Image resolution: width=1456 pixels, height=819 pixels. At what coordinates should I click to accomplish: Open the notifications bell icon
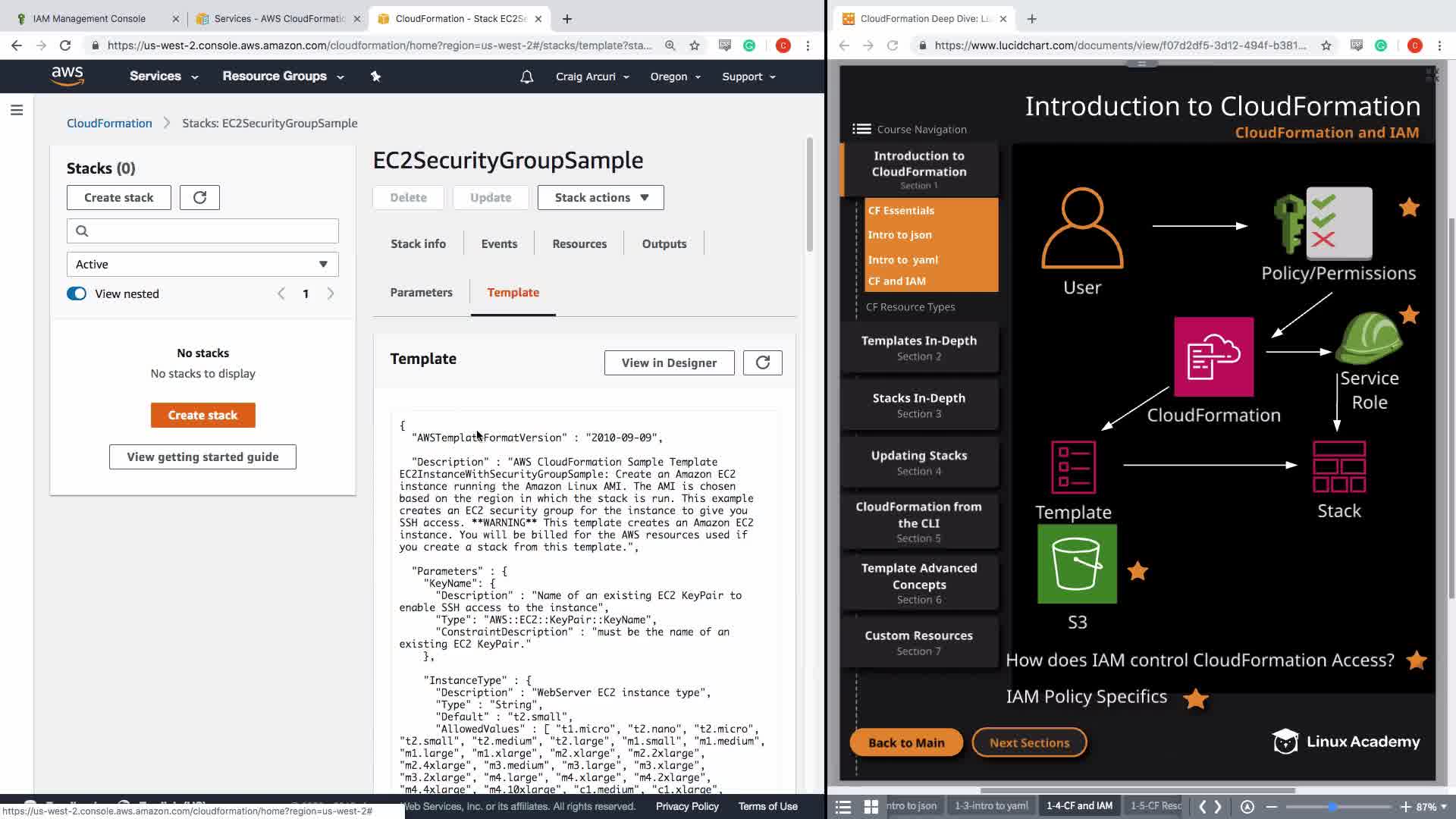[526, 77]
